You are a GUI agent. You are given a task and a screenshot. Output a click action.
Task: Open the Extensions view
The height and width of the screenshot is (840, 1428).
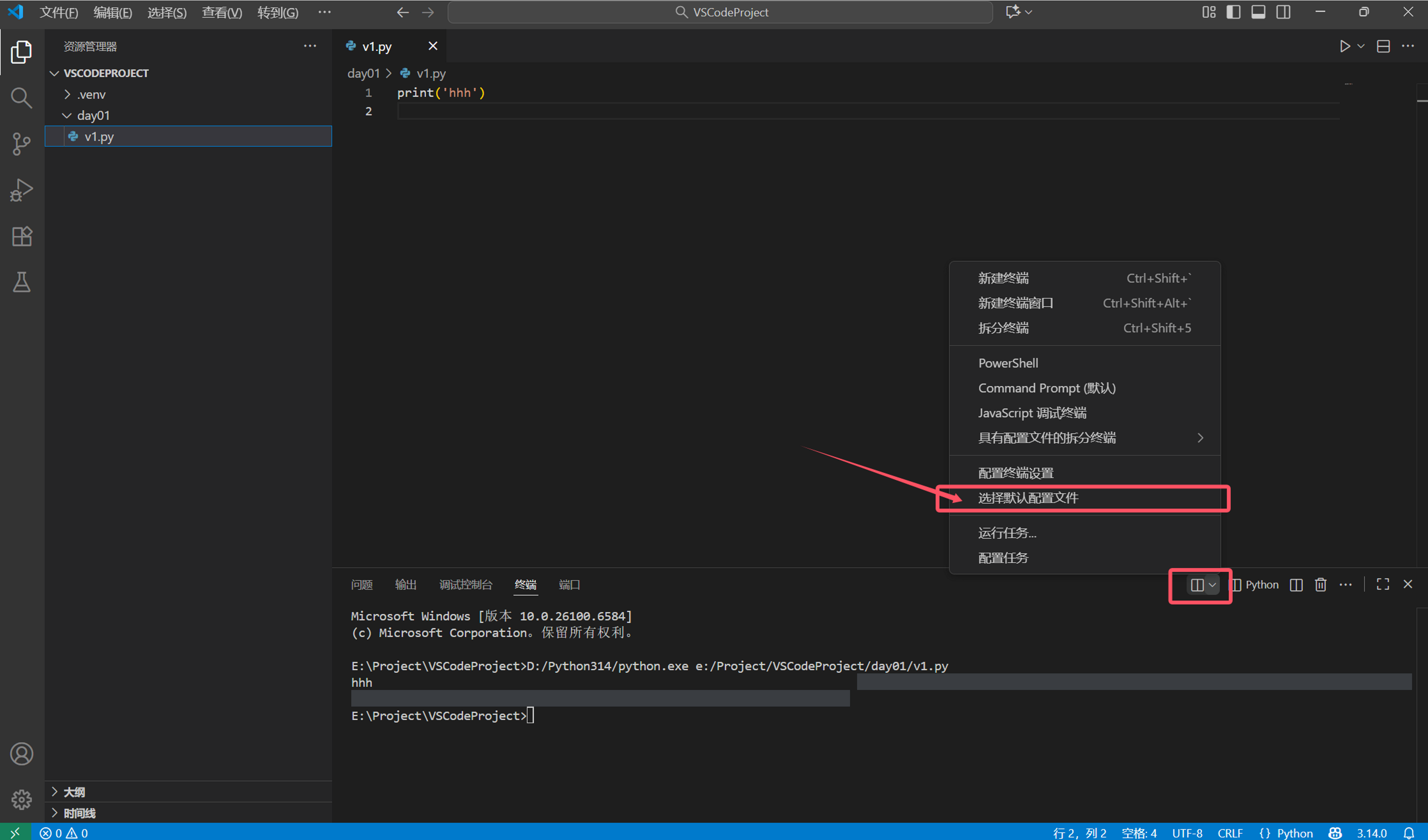click(21, 236)
